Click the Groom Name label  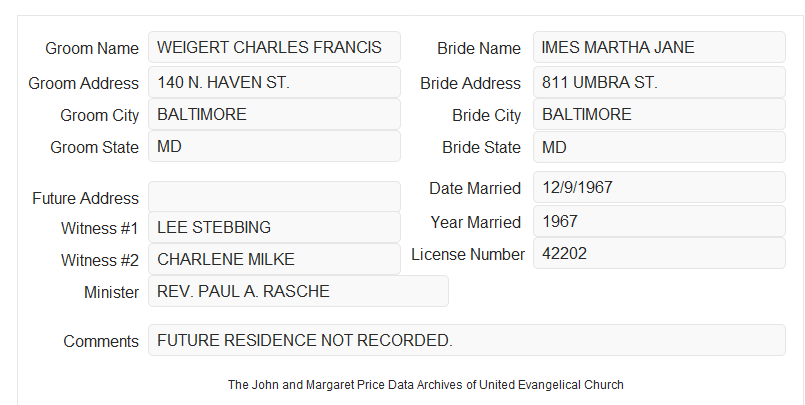[x=92, y=48]
